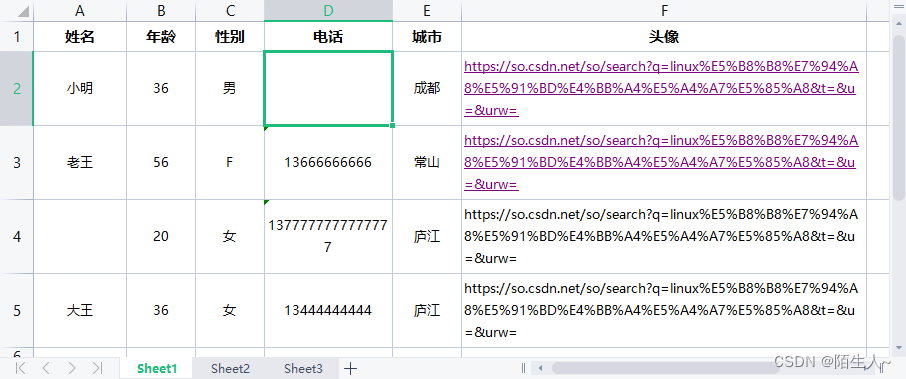Jump to the first sheet arrow
Screen dimensions: 906x379
click(20, 369)
